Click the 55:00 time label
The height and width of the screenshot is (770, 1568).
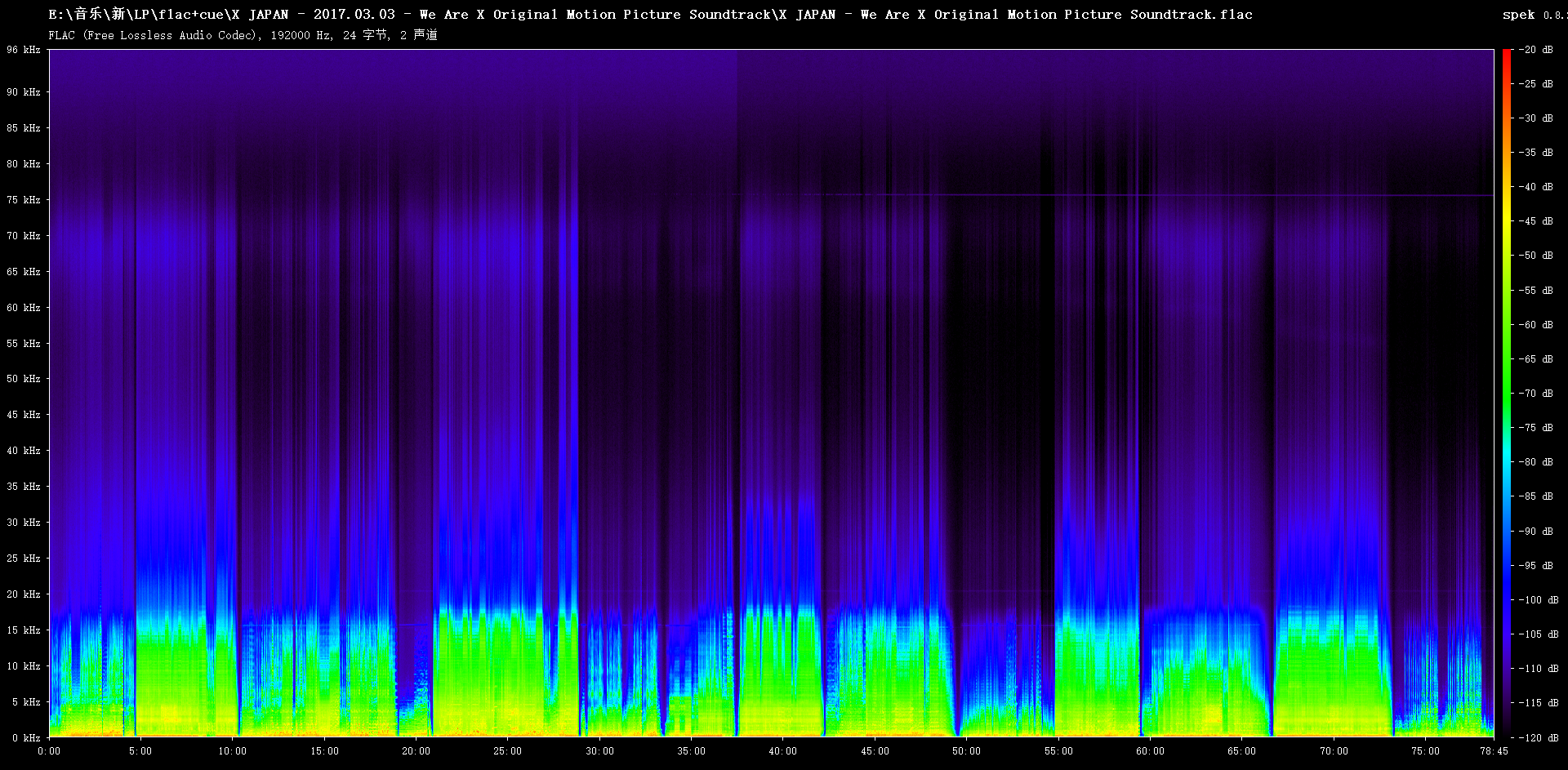click(1058, 751)
